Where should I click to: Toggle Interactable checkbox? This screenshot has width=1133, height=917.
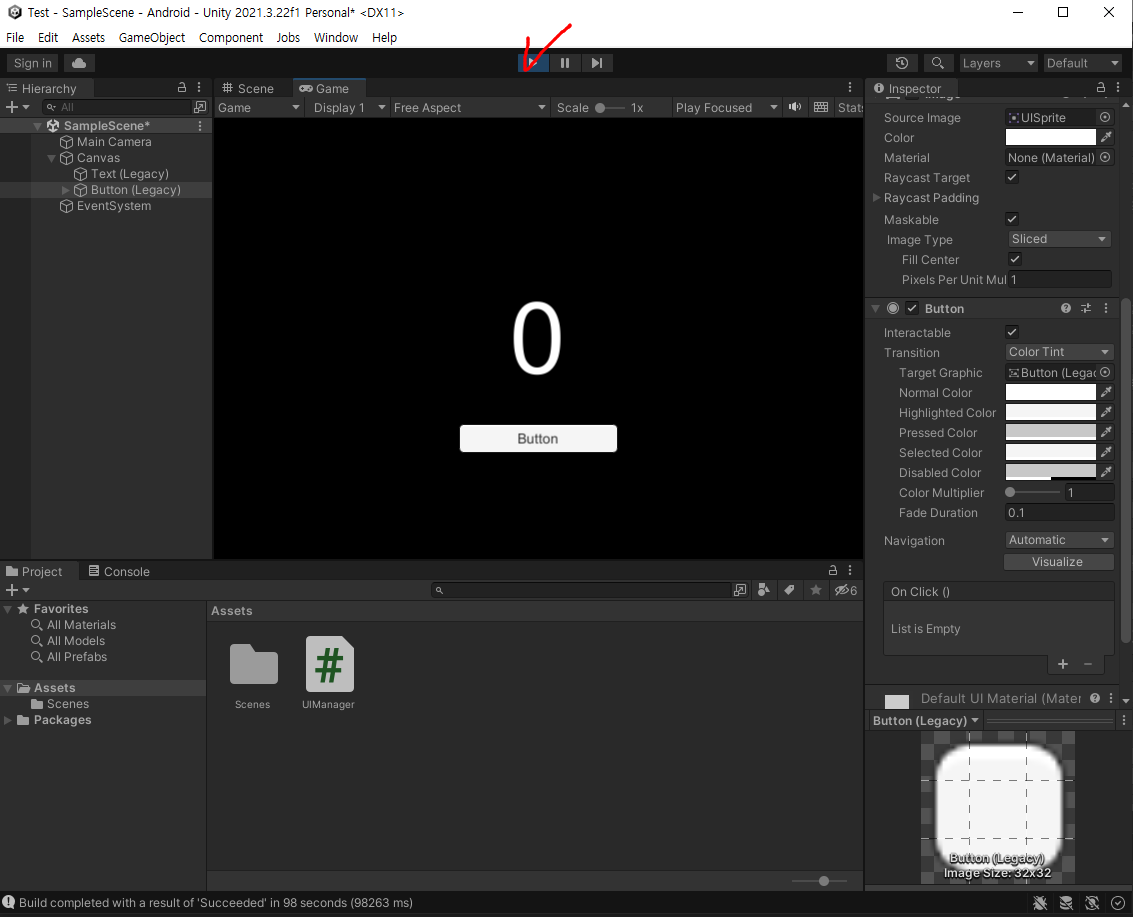(1012, 332)
